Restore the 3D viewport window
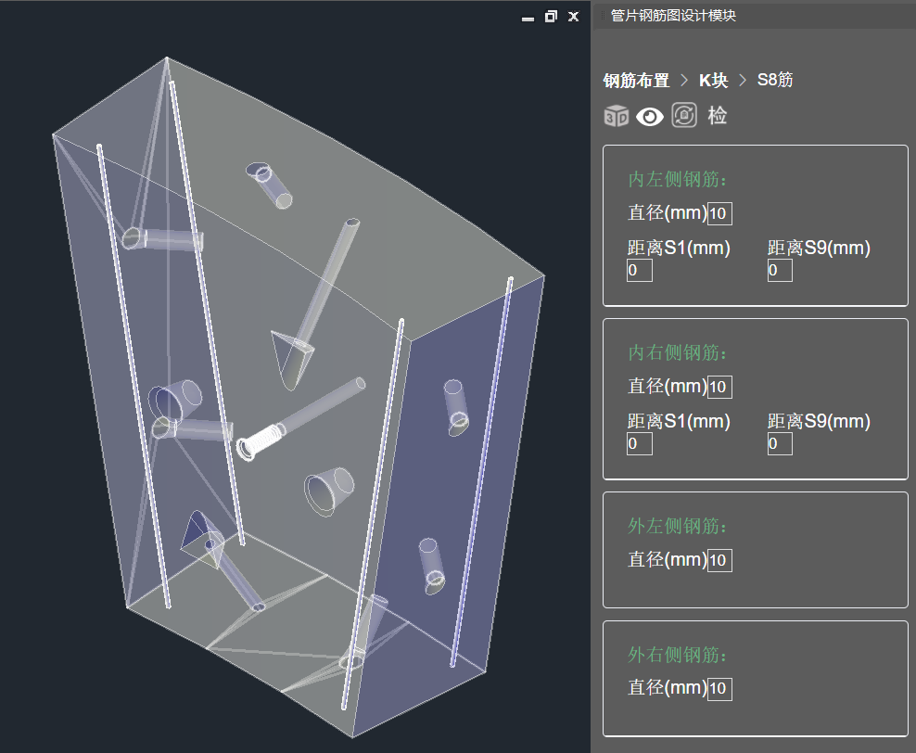Screen dimensions: 916x753 550,16
